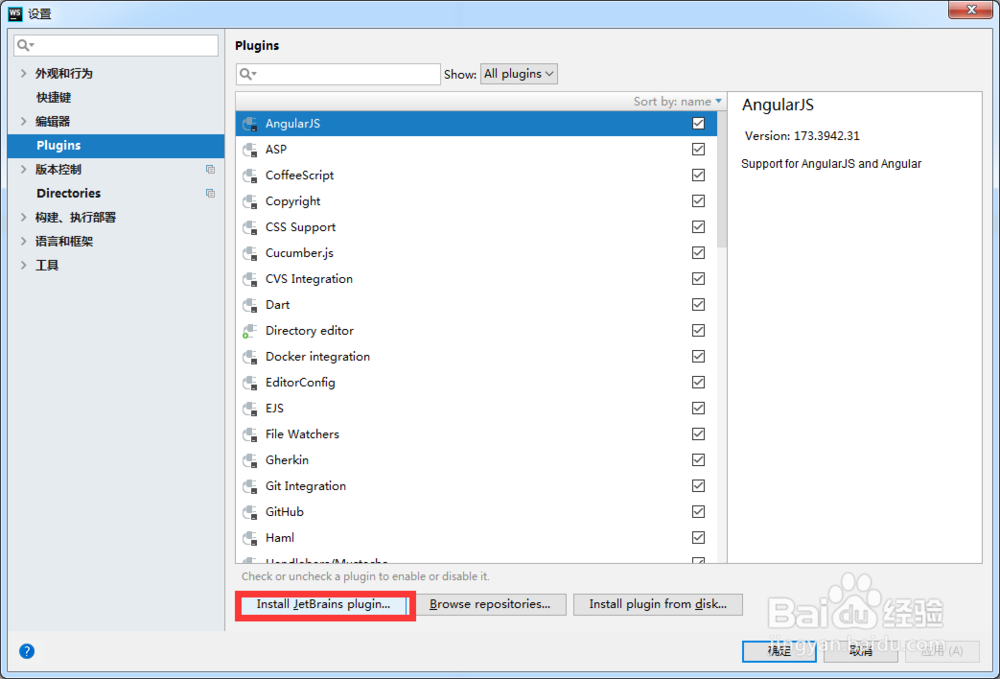This screenshot has height=679, width=1000.
Task: Uncheck the Cucumber.js checkbox
Action: [698, 253]
